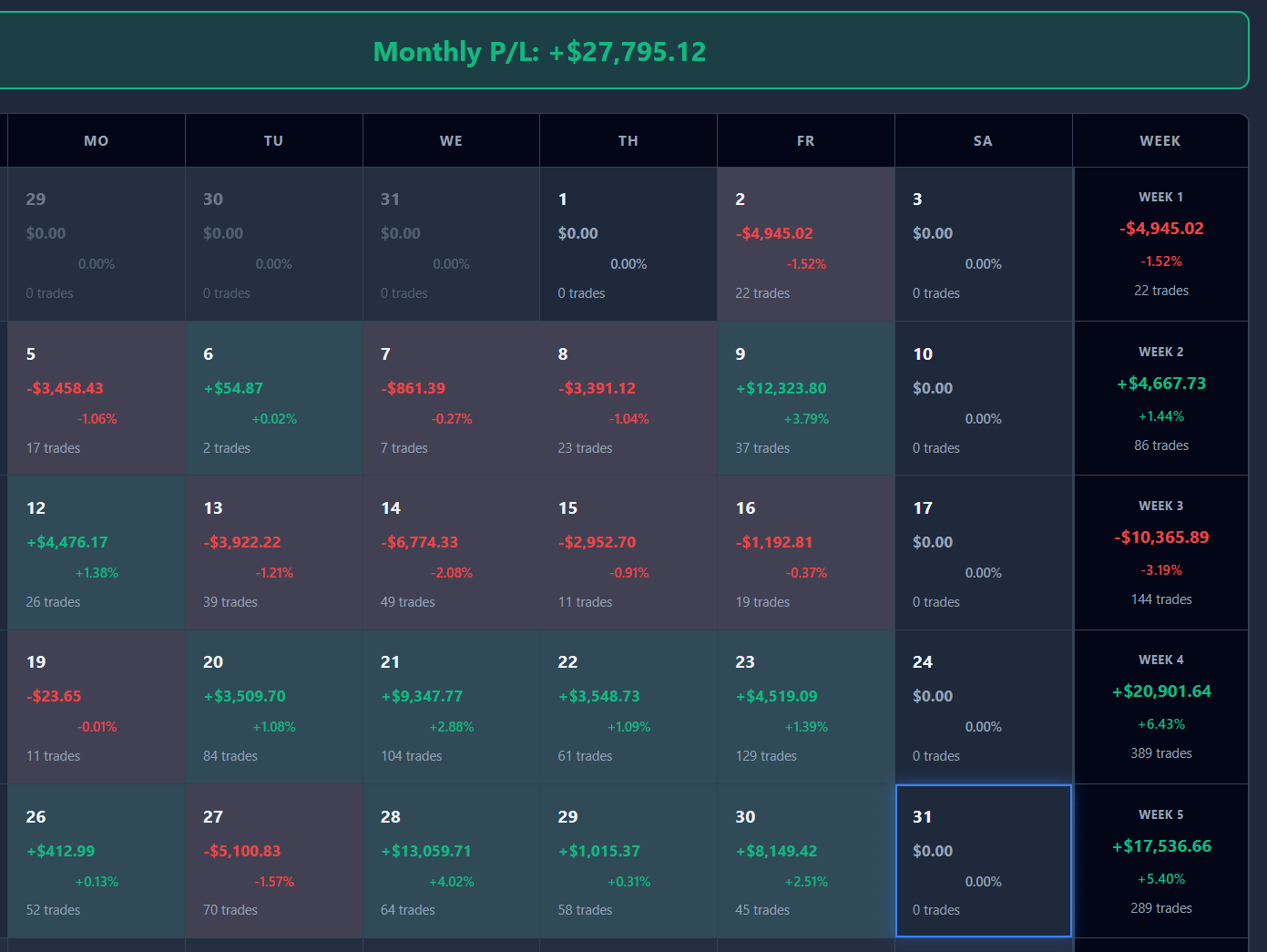
Task: Select the Week 1 summary panel
Action: [x=1160, y=244]
